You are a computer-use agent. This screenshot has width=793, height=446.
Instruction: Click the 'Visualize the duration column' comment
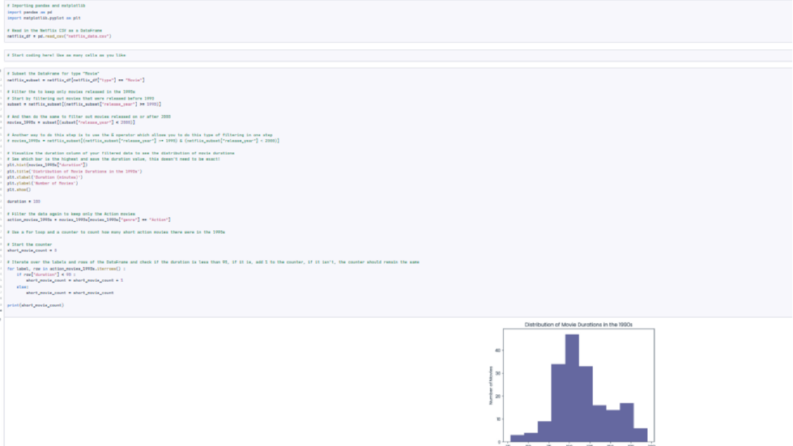pyautogui.click(x=120, y=153)
